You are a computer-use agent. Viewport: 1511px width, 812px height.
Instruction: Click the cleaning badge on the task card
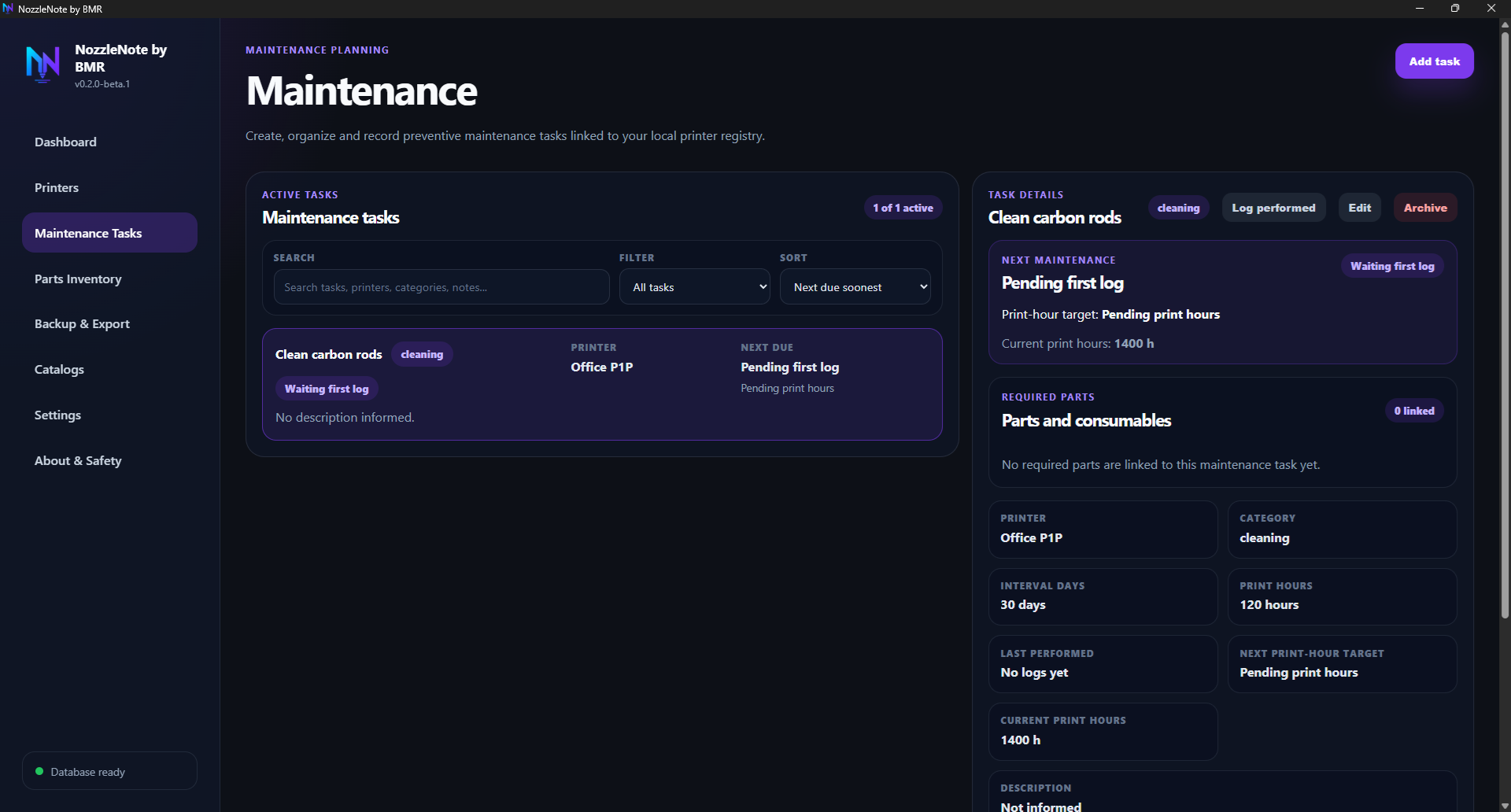coord(422,354)
